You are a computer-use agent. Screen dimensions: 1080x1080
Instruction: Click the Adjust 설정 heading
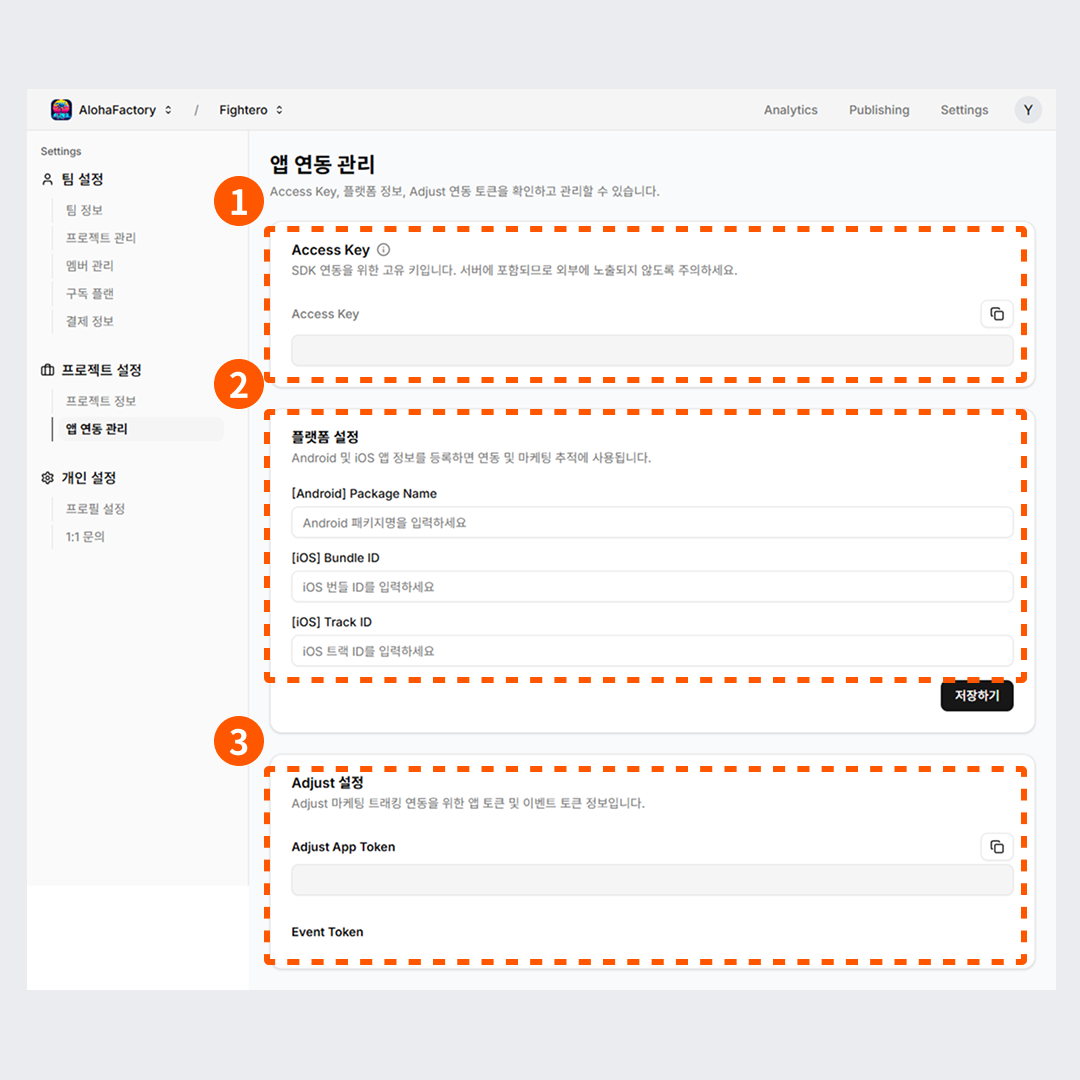tap(327, 782)
